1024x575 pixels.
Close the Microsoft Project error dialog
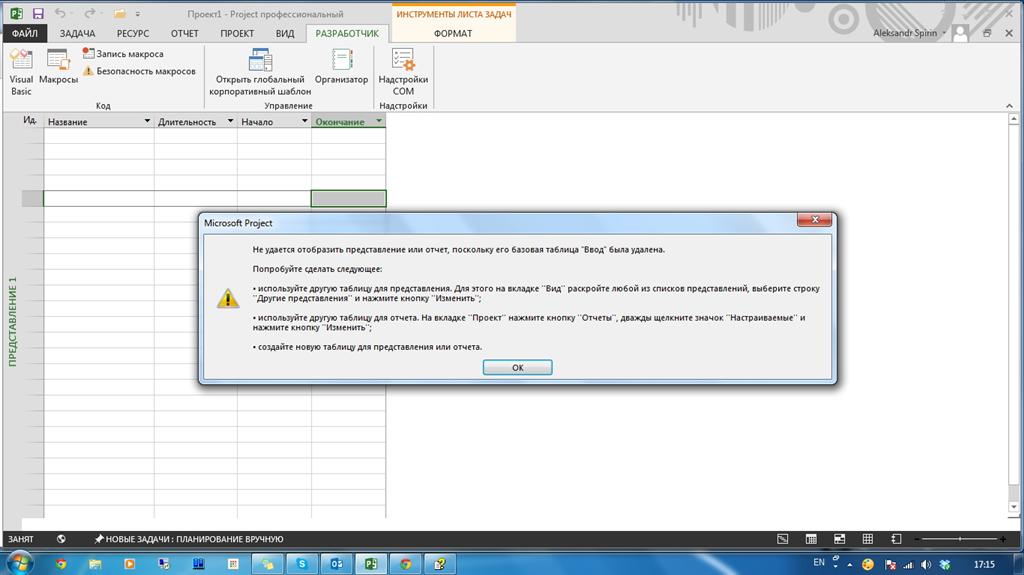[814, 220]
